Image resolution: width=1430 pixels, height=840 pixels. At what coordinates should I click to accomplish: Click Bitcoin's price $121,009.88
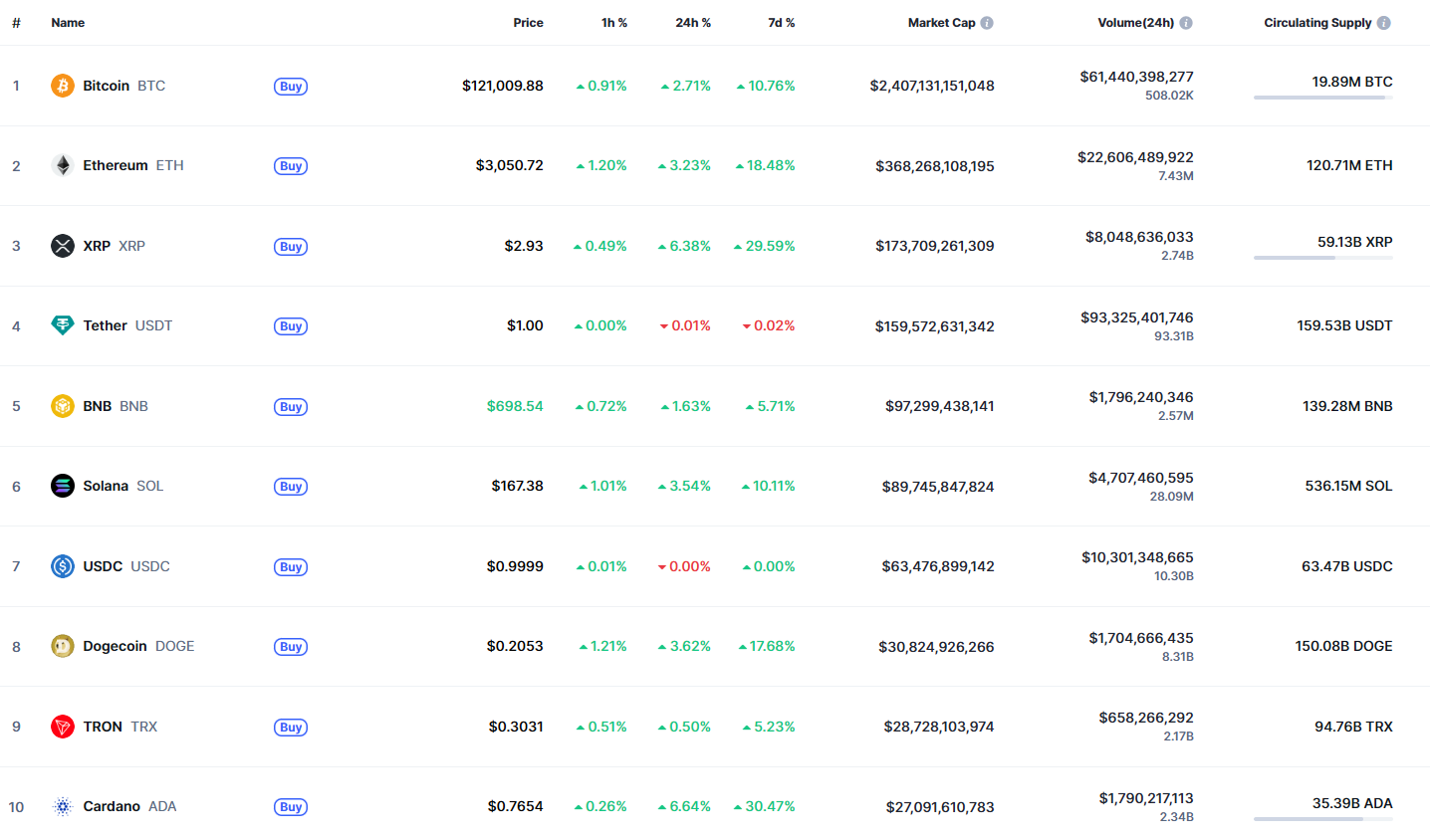pyautogui.click(x=503, y=86)
